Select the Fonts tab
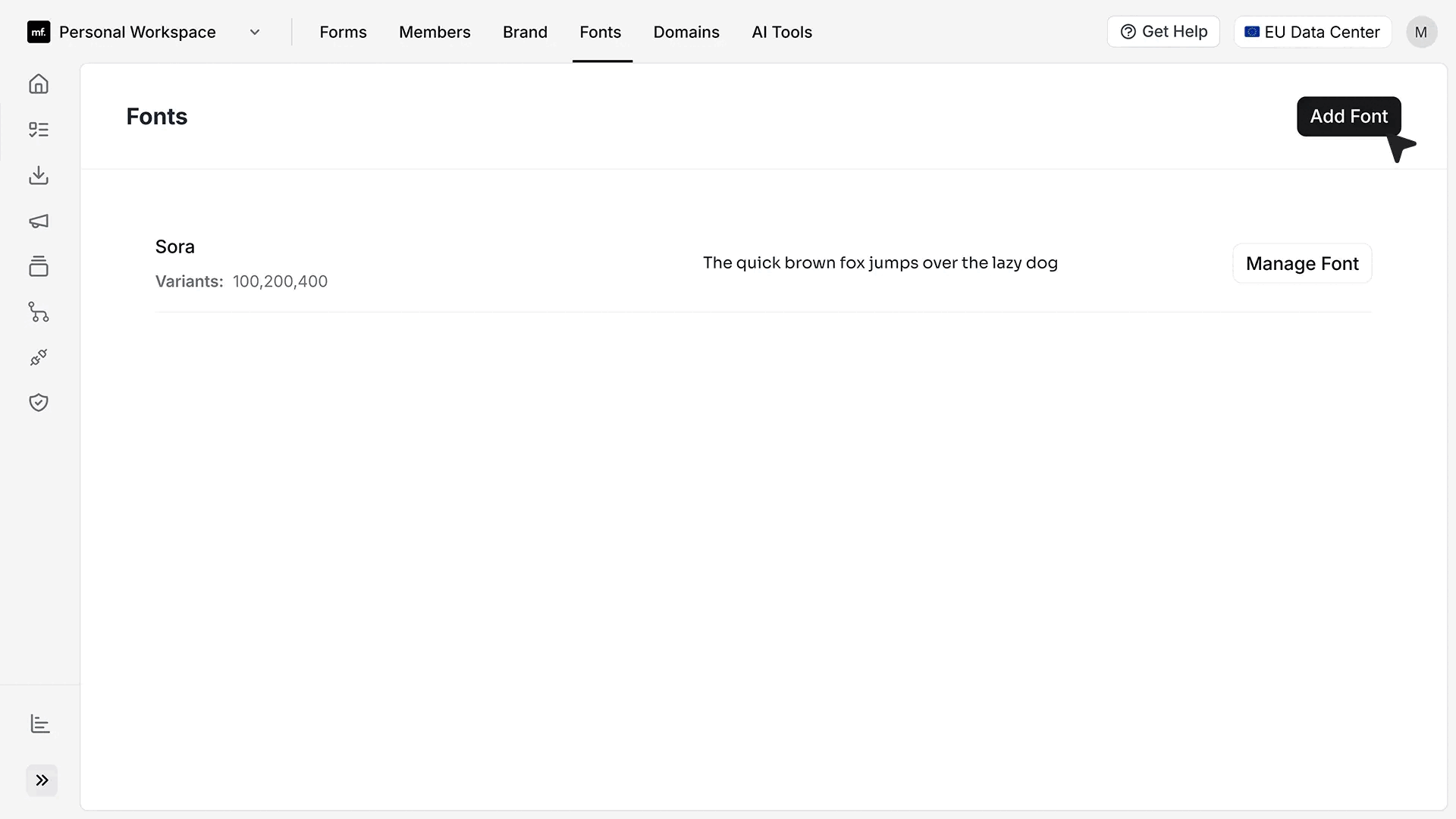Image resolution: width=1456 pixels, height=819 pixels. [601, 32]
